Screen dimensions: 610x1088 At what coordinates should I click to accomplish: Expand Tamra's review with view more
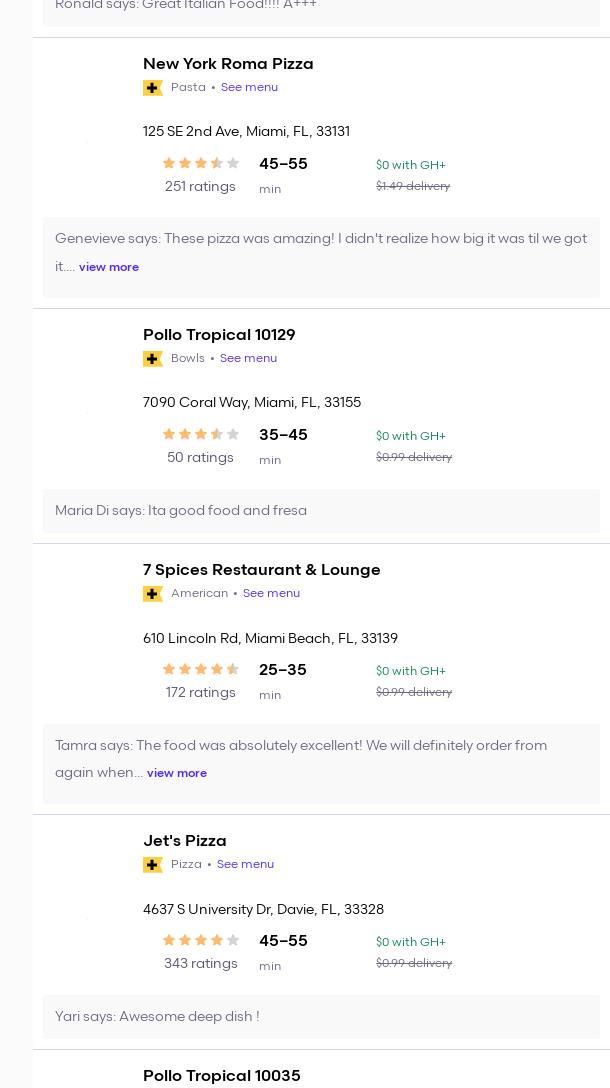(177, 773)
